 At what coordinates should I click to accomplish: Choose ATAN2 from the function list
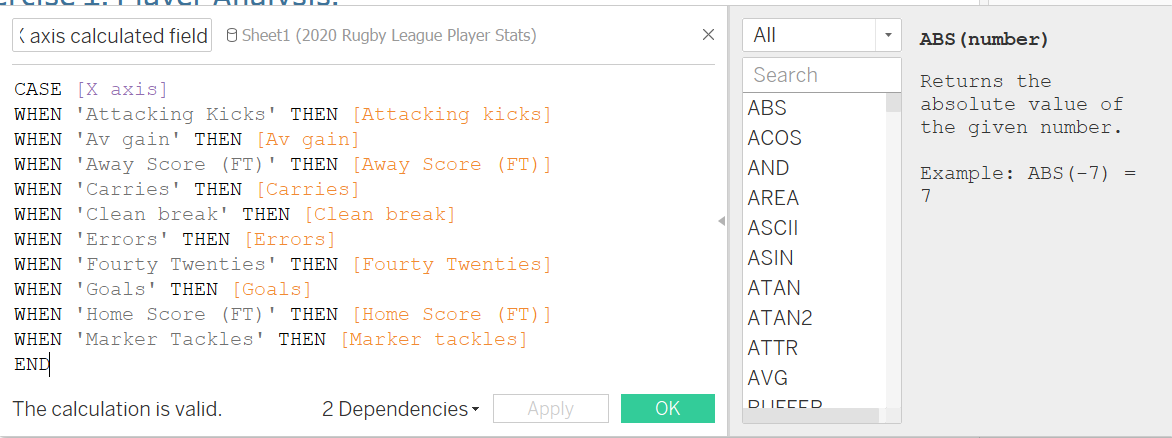780,318
